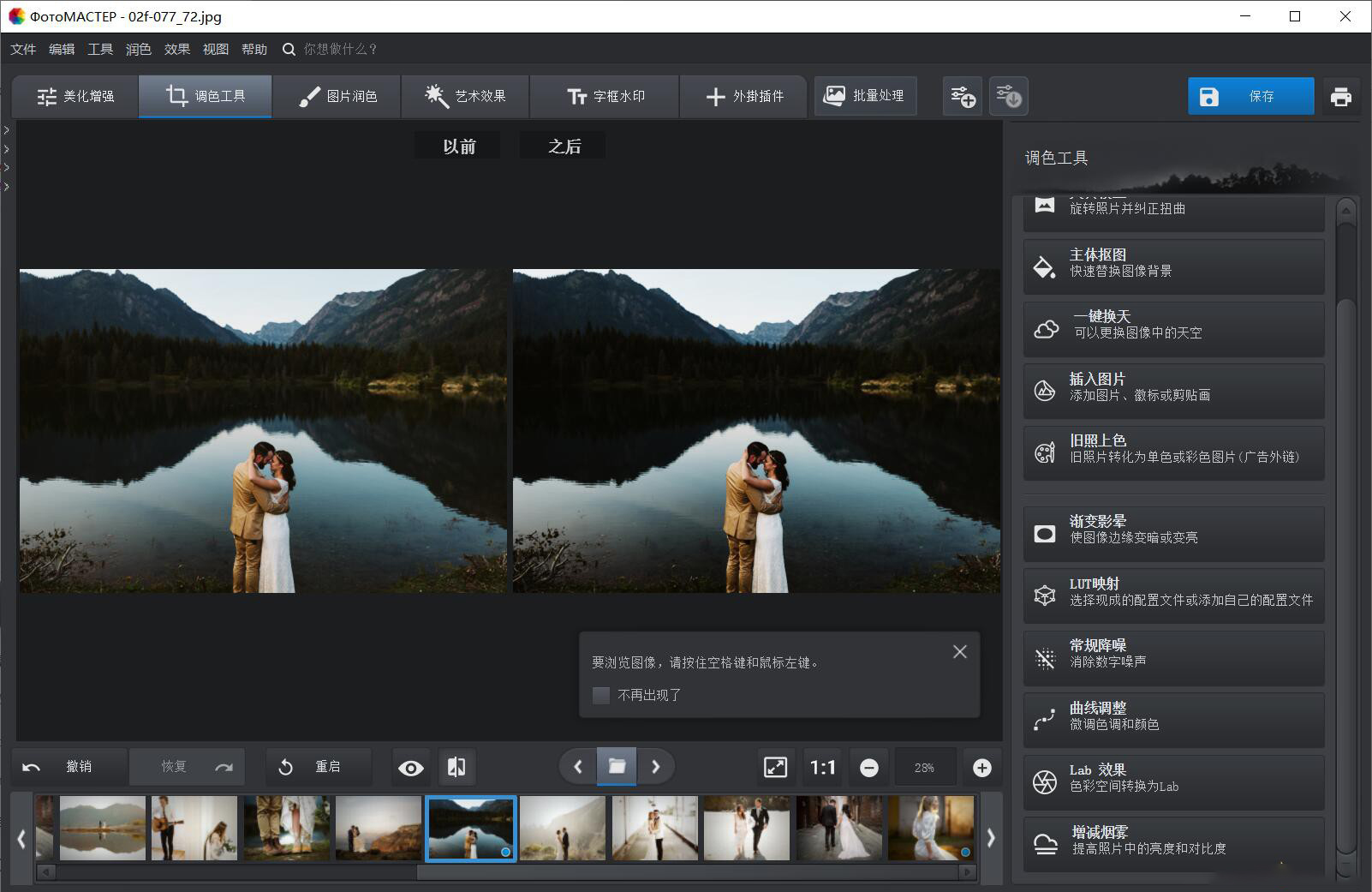Toggle the before/after preview eye icon
The image size is (1372, 892).
411,767
